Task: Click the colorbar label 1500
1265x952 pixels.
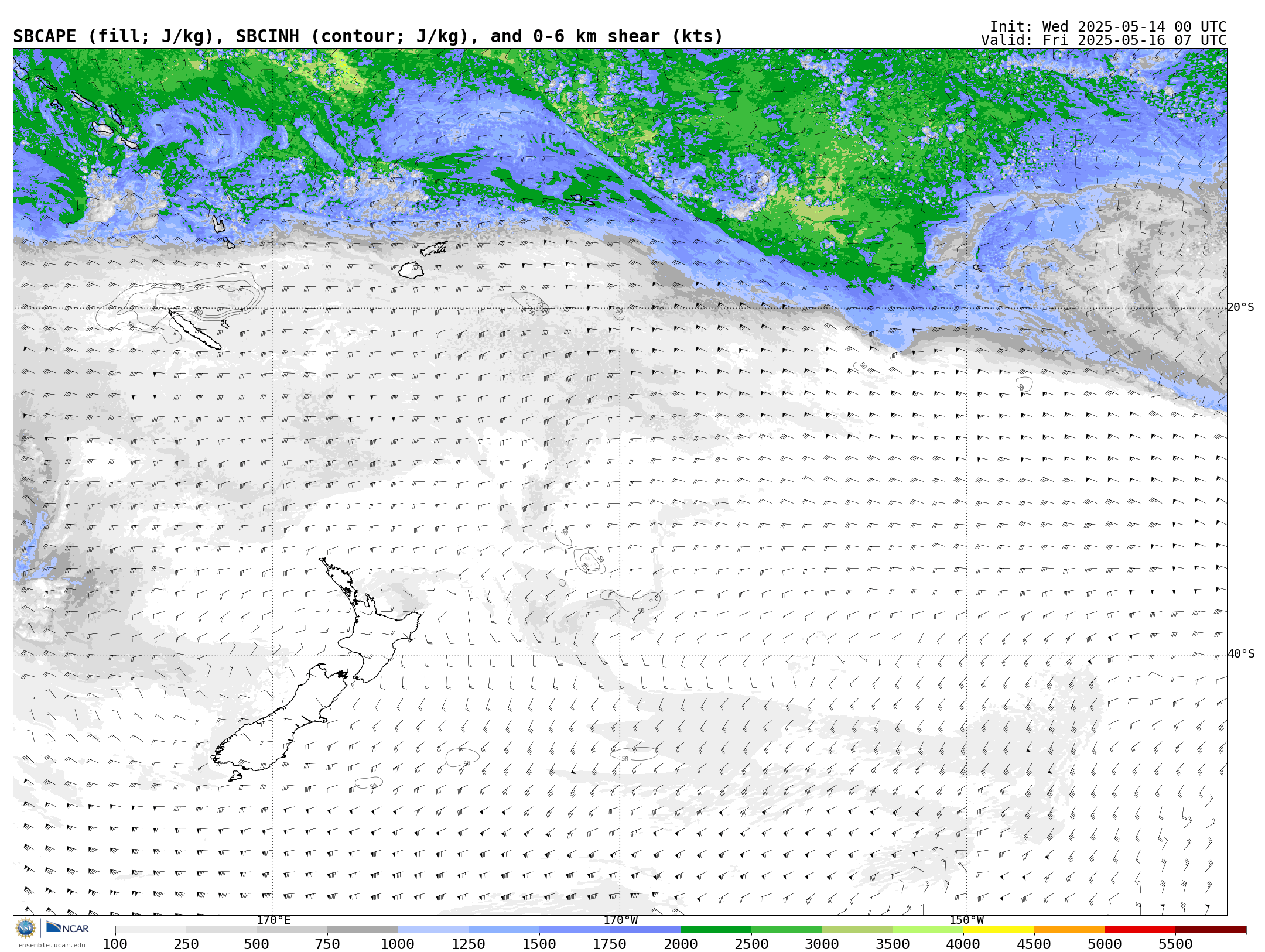Action: pos(539,944)
